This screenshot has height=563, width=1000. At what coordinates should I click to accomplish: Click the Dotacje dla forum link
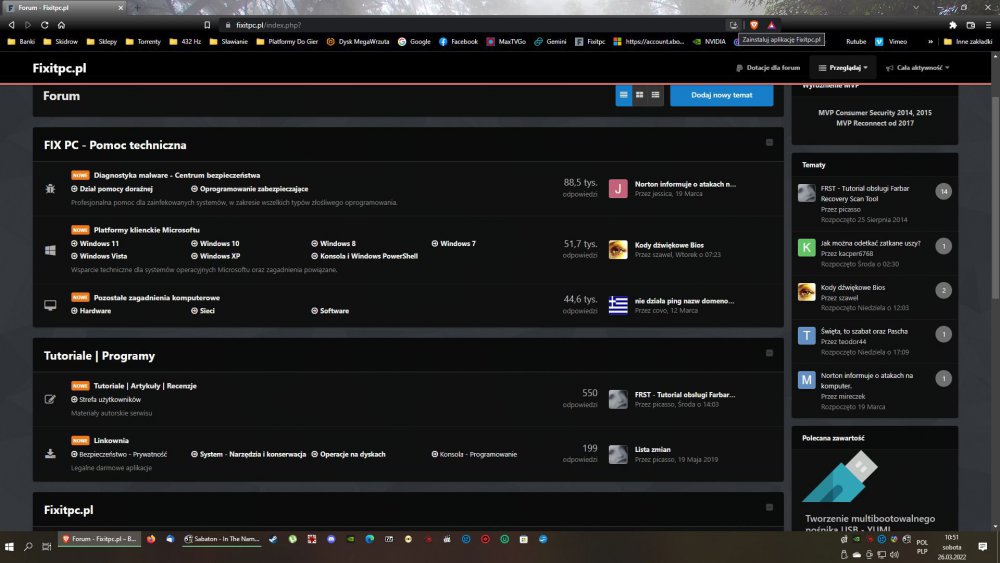click(768, 68)
